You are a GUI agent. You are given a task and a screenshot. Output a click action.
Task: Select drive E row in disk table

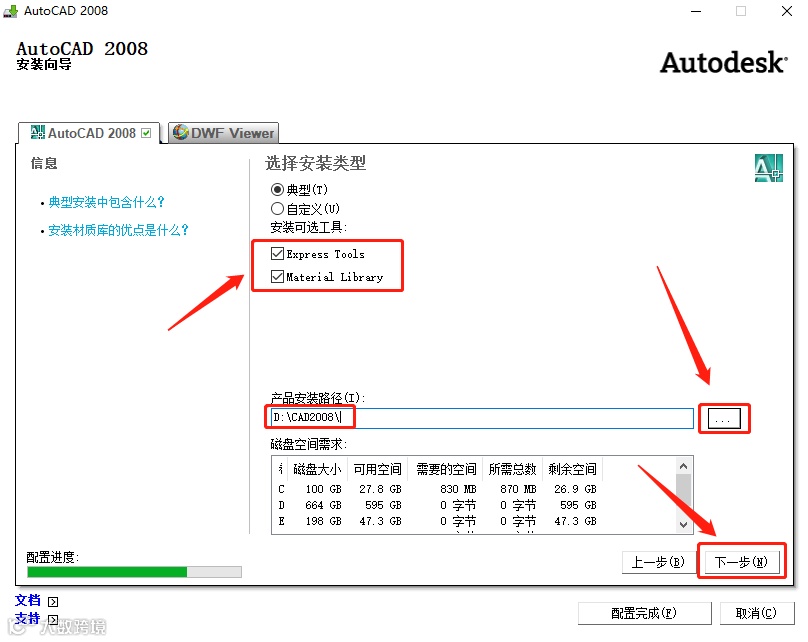point(437,521)
